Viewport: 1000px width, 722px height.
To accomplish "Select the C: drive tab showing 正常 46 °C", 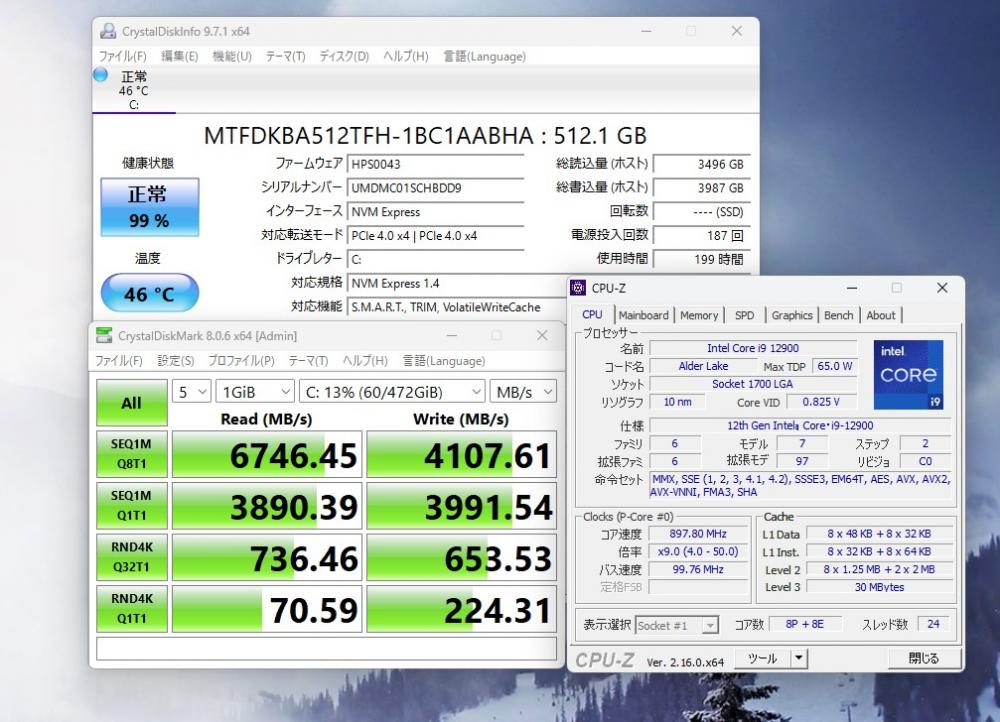I will pos(133,90).
